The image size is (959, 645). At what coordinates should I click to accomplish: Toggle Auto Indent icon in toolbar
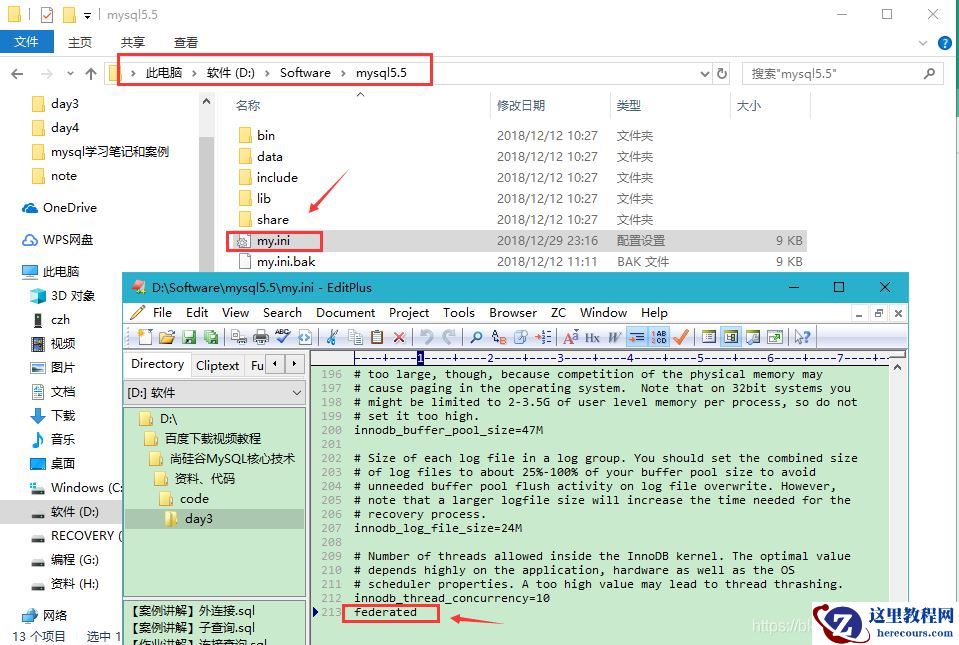pyautogui.click(x=636, y=337)
